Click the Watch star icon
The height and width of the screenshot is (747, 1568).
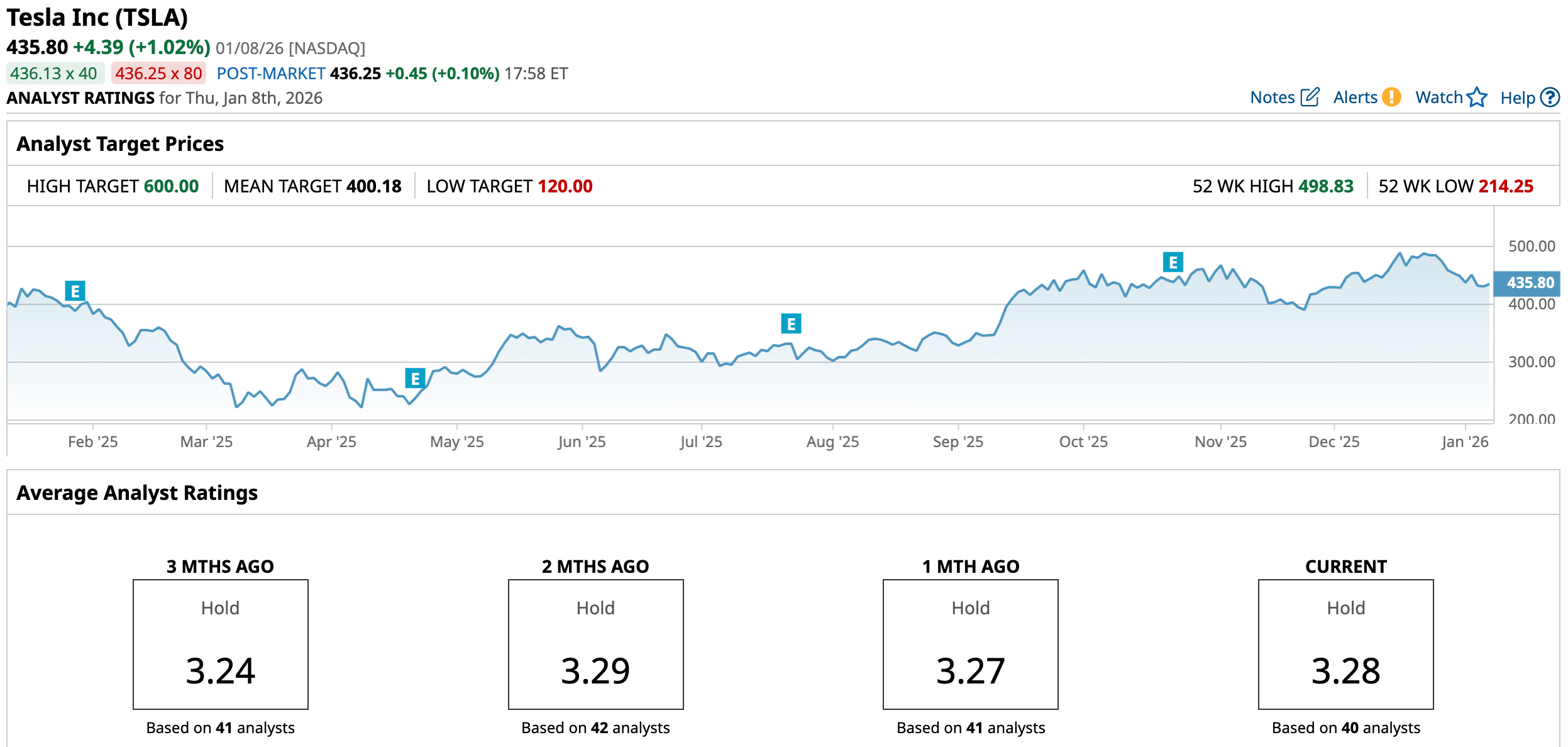tap(1477, 97)
